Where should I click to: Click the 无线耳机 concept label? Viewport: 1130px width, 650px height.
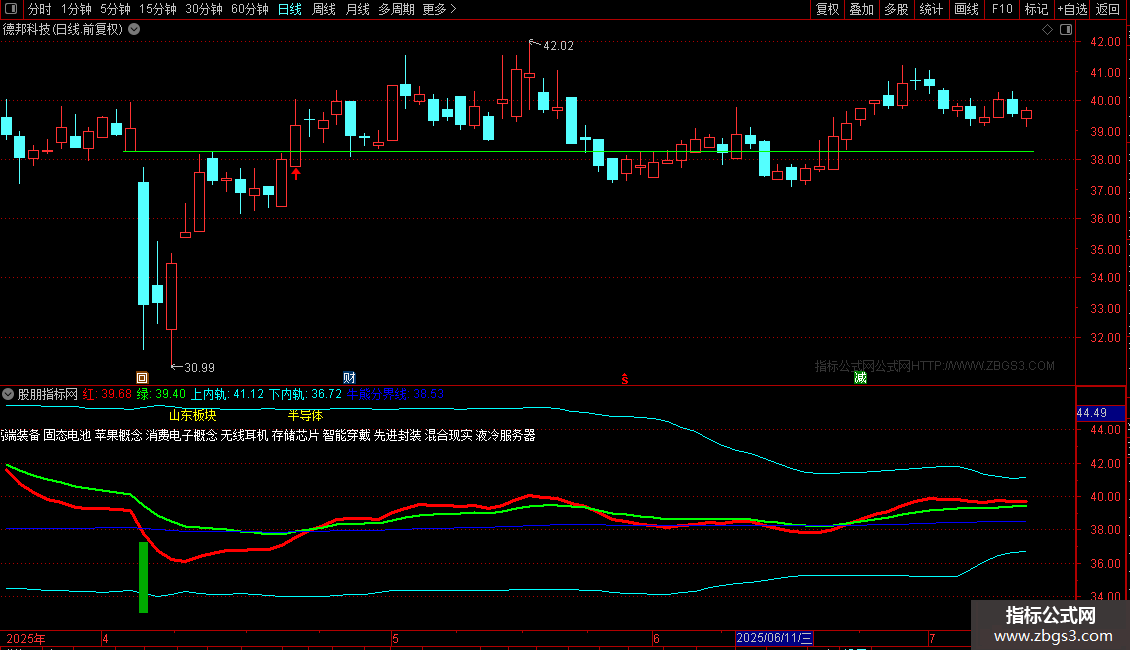244,435
